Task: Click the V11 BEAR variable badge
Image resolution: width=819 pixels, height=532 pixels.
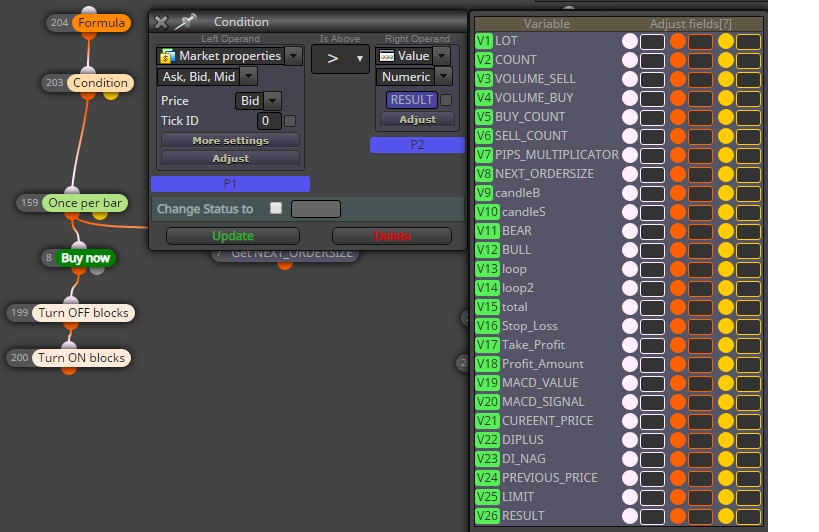Action: click(x=487, y=231)
